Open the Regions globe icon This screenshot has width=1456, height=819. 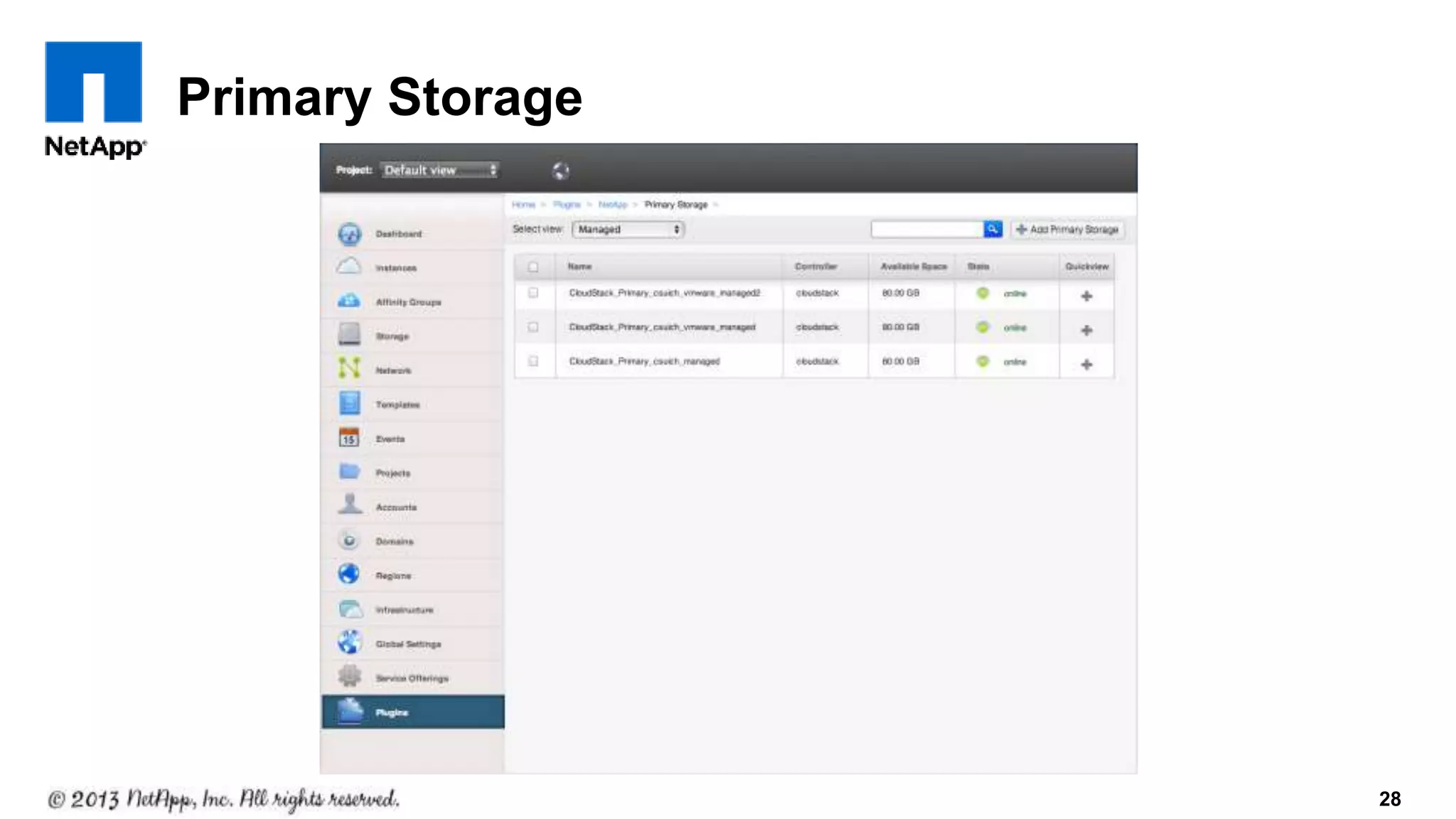point(349,574)
